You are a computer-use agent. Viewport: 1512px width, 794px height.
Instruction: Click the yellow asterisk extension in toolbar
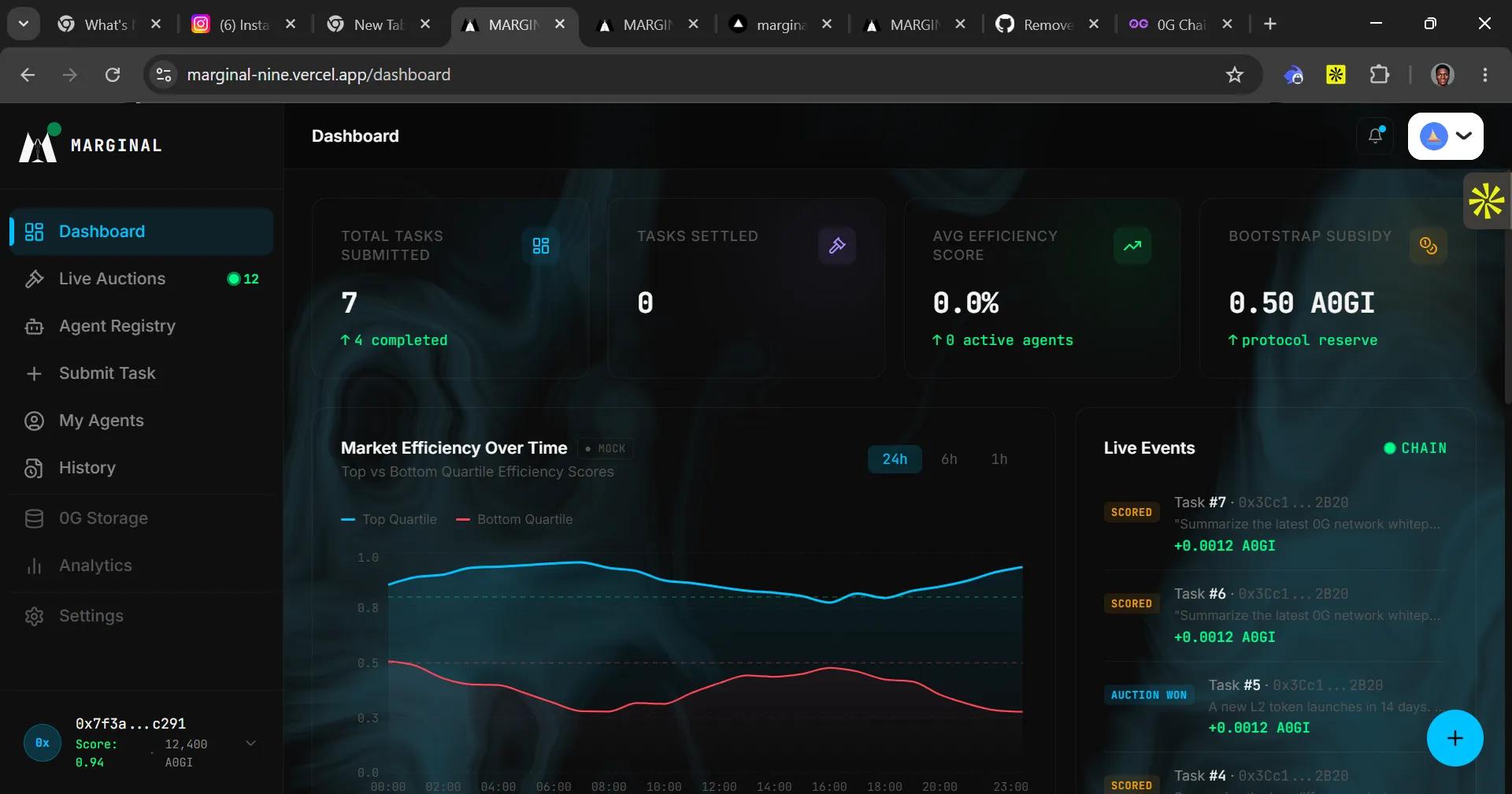click(x=1336, y=75)
